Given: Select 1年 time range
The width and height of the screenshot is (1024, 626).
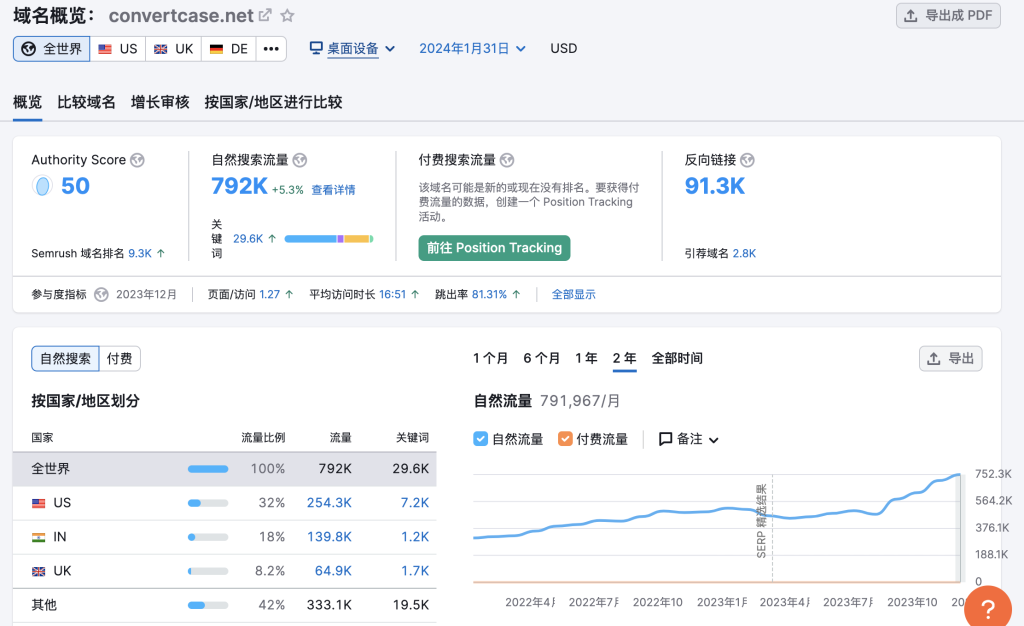Looking at the screenshot, I should click(x=586, y=358).
